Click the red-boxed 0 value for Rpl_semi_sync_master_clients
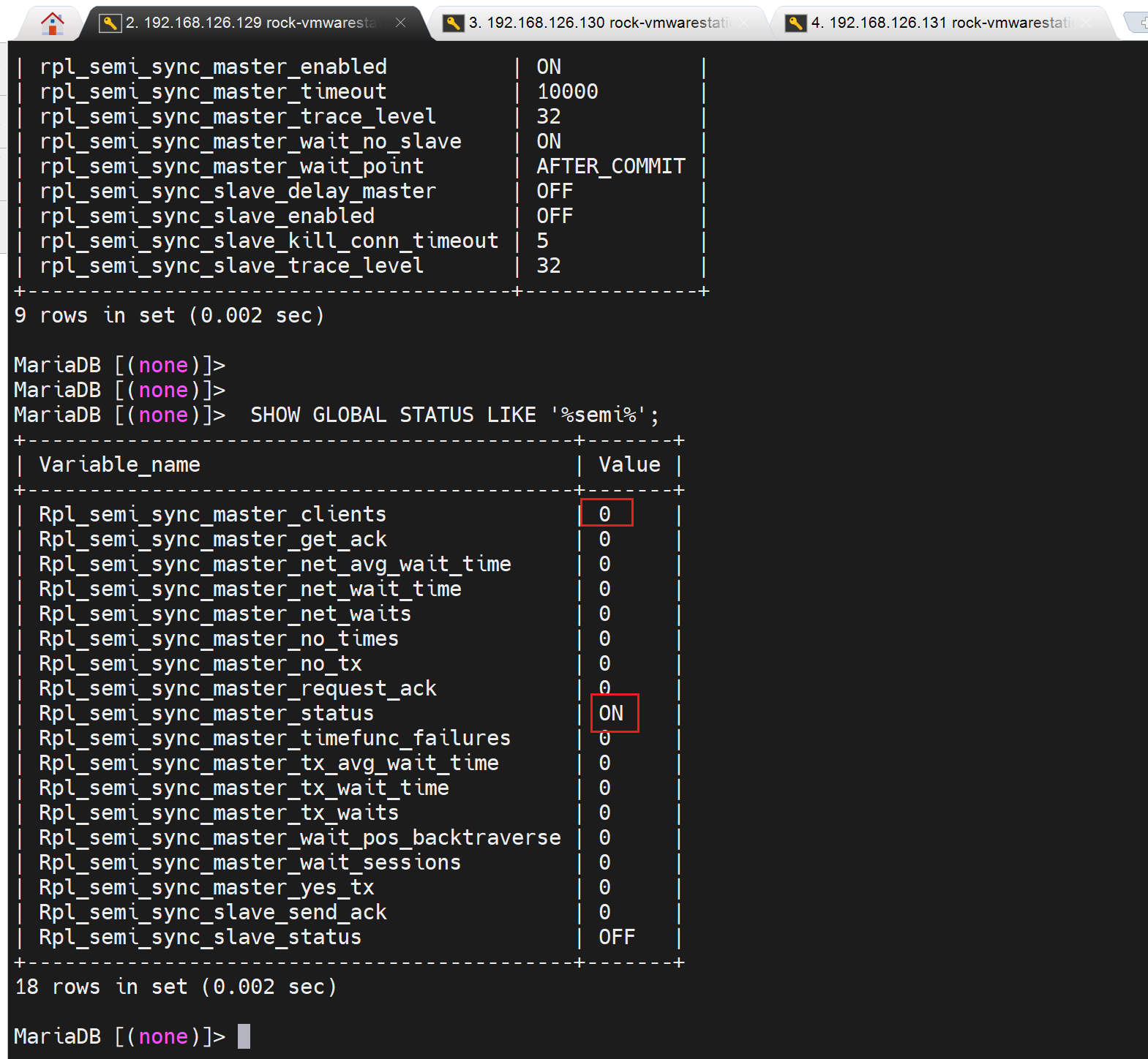1148x1059 pixels. [x=605, y=514]
